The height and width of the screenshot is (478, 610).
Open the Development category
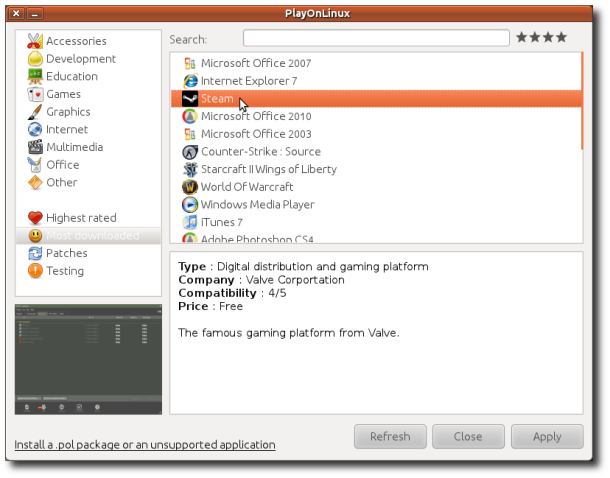click(x=81, y=59)
